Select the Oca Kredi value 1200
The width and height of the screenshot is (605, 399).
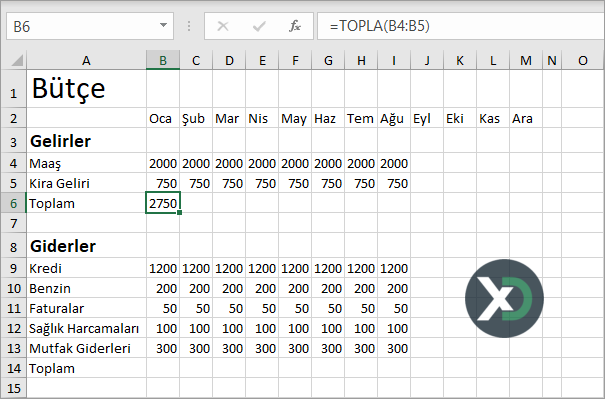point(163,268)
